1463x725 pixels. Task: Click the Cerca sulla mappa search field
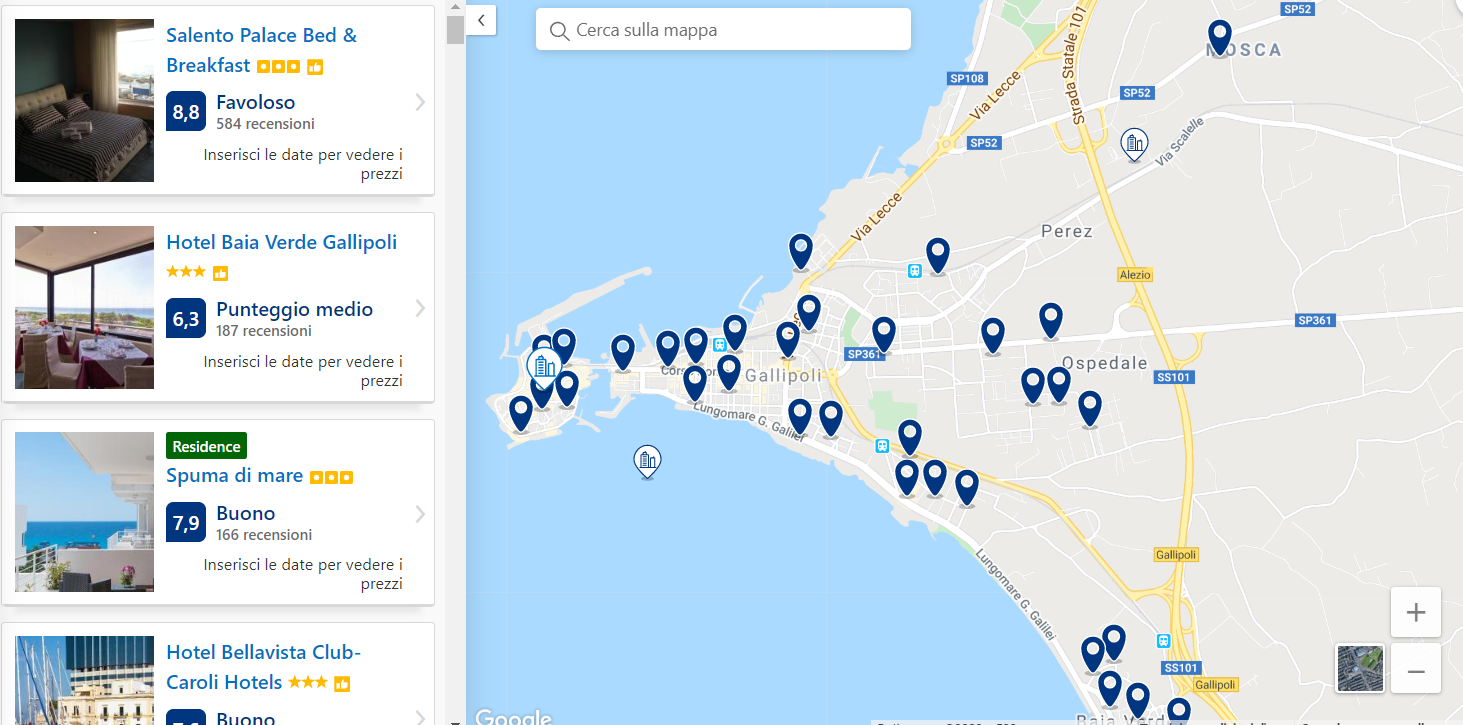[723, 30]
